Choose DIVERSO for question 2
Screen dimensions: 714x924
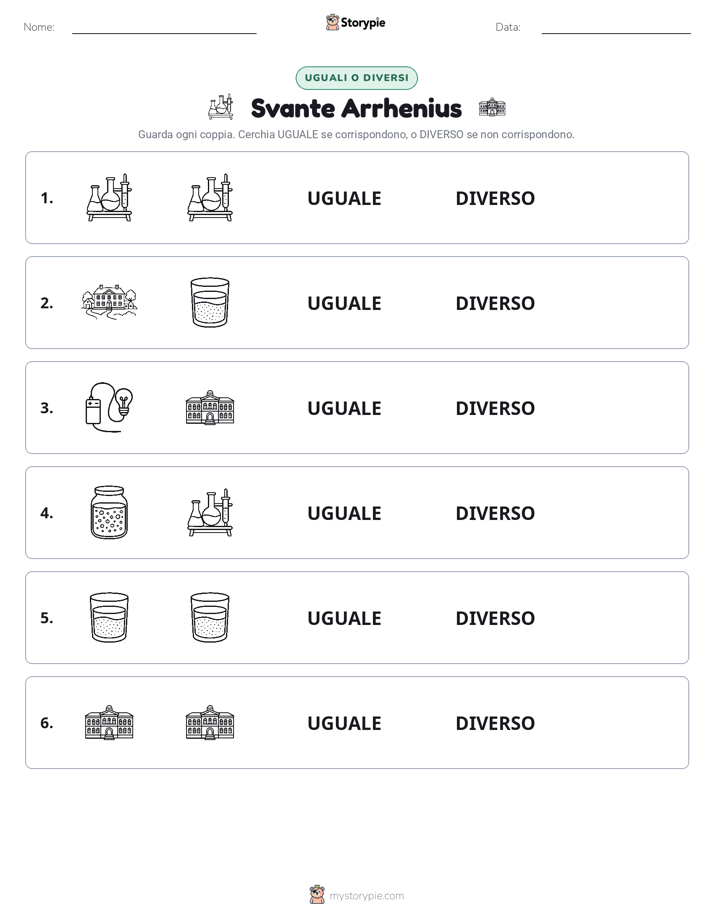point(495,303)
